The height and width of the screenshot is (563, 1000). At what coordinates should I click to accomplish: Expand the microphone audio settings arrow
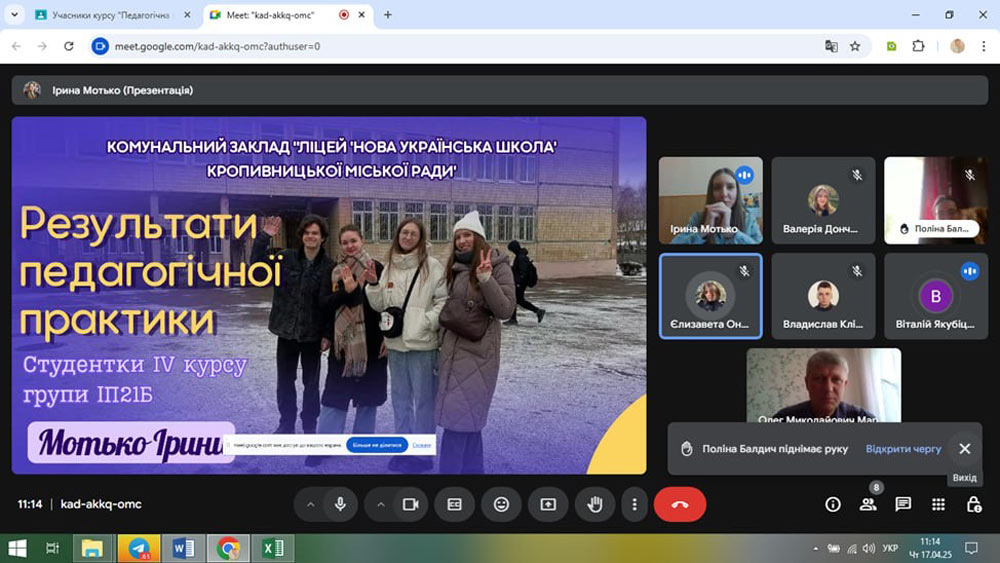[310, 505]
